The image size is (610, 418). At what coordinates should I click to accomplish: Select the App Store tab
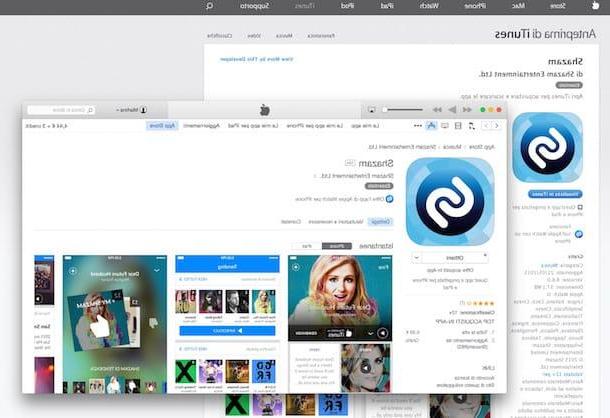[163, 126]
